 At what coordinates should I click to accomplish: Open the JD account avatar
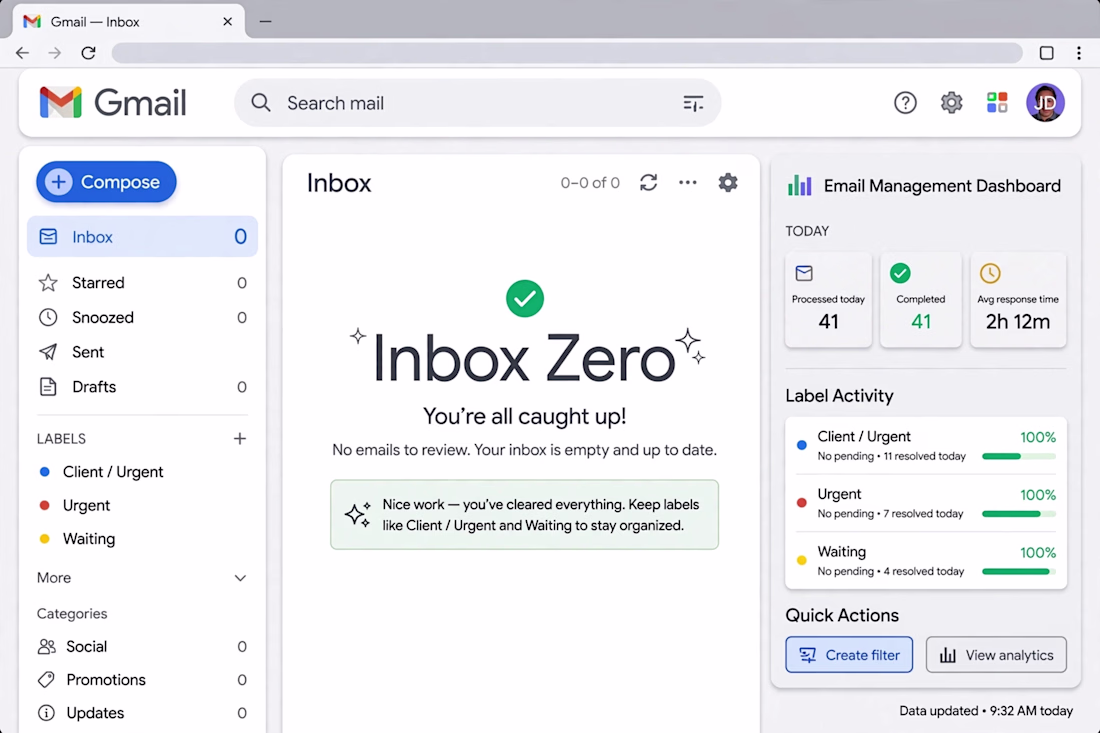(1045, 102)
